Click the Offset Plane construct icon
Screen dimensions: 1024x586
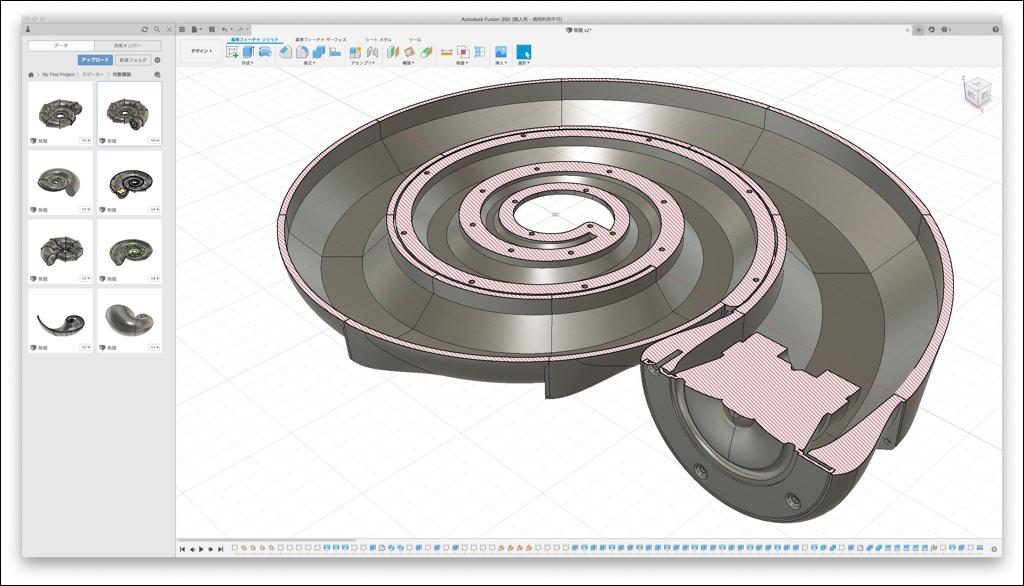tap(392, 52)
